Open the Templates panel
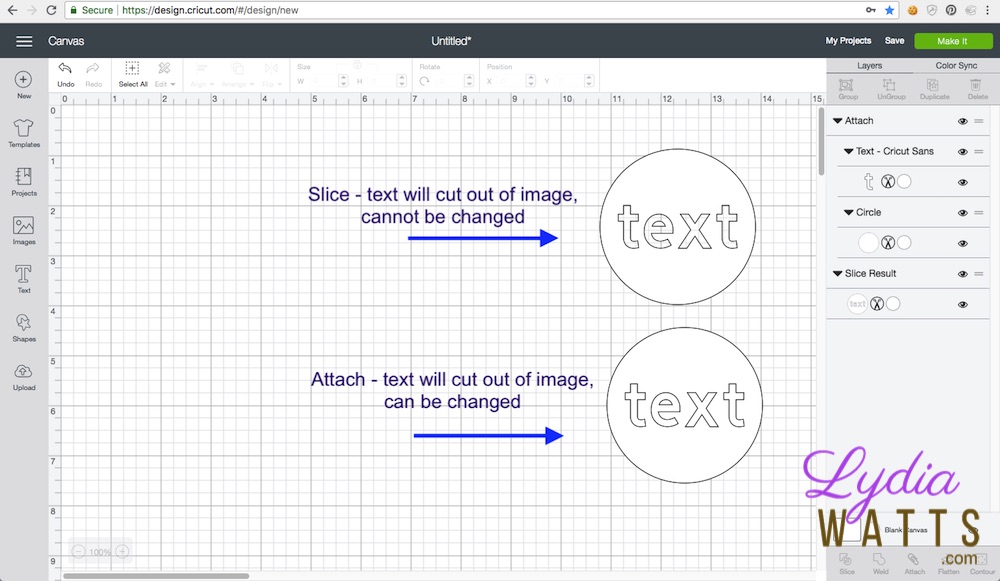1000x581 pixels. pyautogui.click(x=24, y=133)
